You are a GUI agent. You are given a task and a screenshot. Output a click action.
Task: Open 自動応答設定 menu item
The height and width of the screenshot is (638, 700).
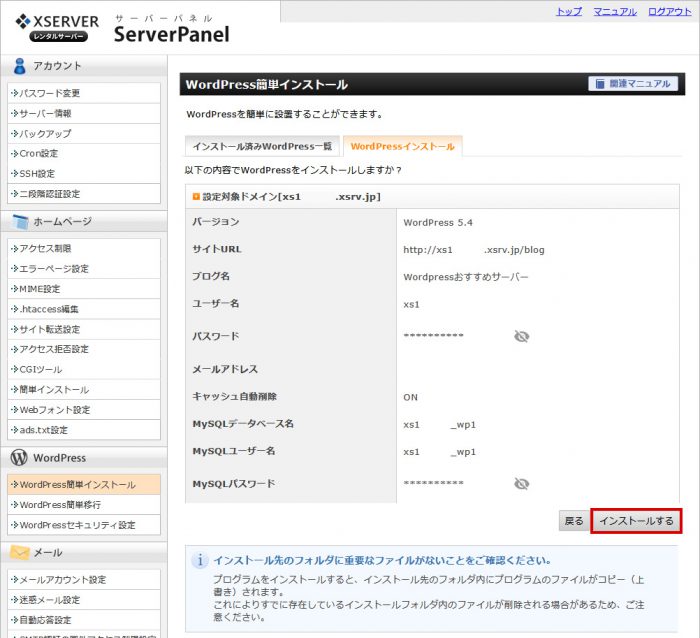click(x=84, y=620)
